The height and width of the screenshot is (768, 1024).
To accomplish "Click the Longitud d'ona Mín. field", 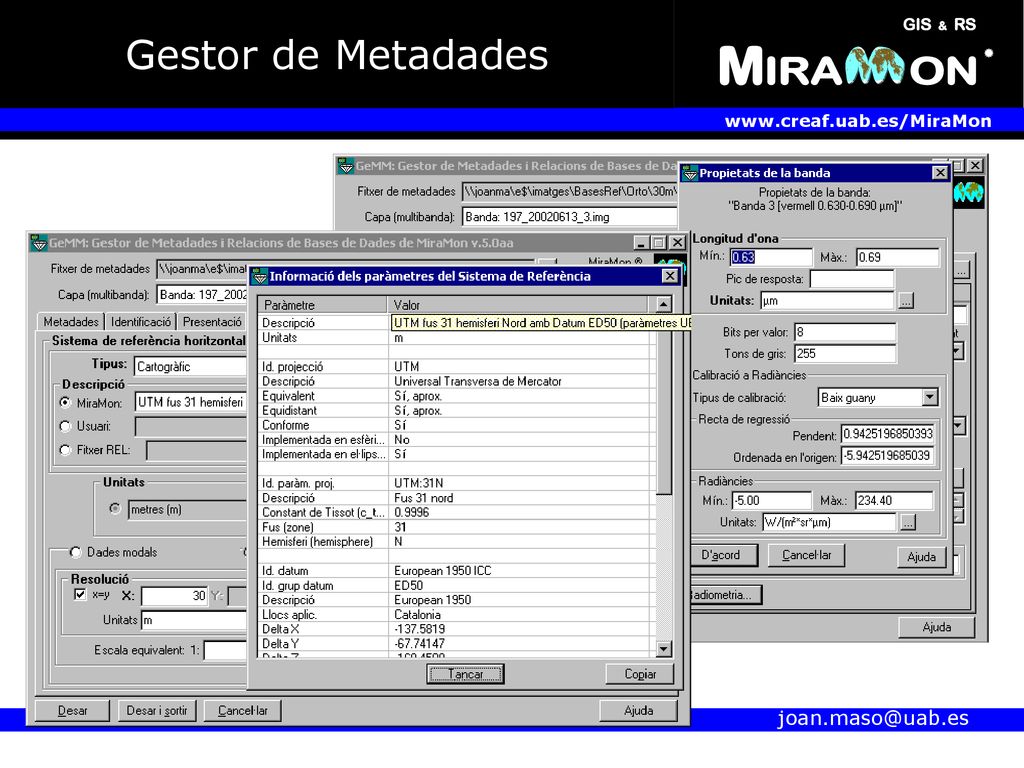I will coord(771,257).
